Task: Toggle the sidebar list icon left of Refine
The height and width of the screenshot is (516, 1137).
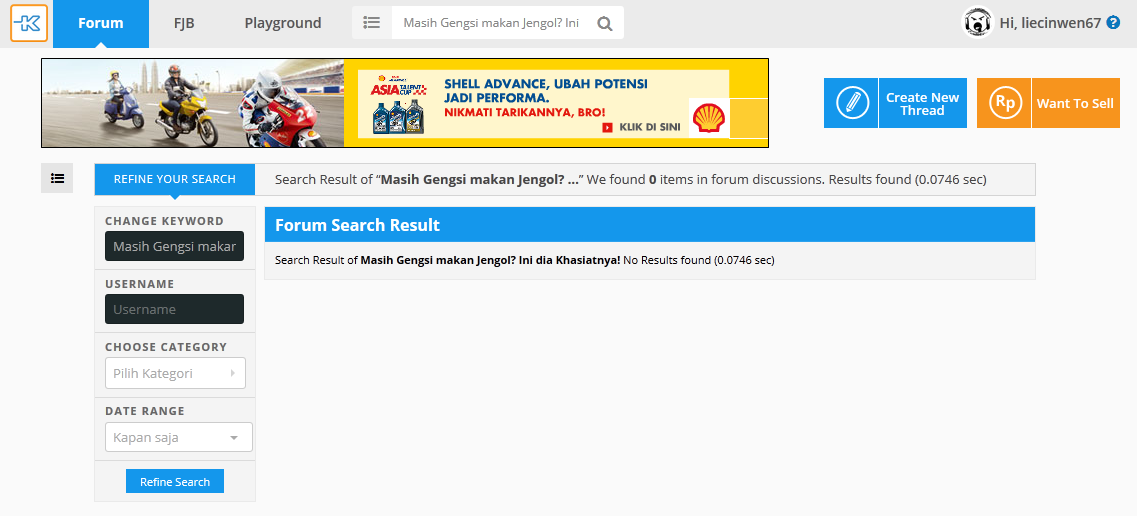Action: point(57,178)
